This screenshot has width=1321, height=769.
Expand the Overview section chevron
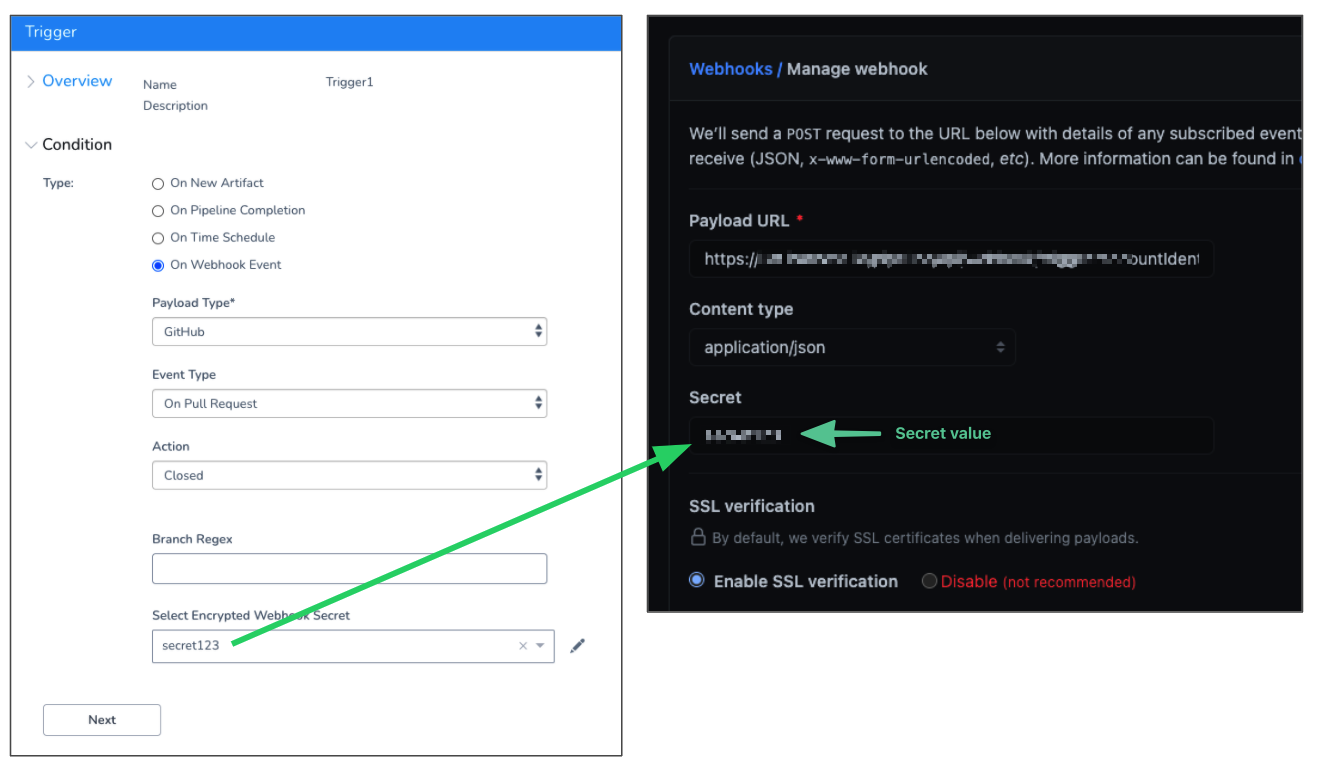[x=30, y=81]
